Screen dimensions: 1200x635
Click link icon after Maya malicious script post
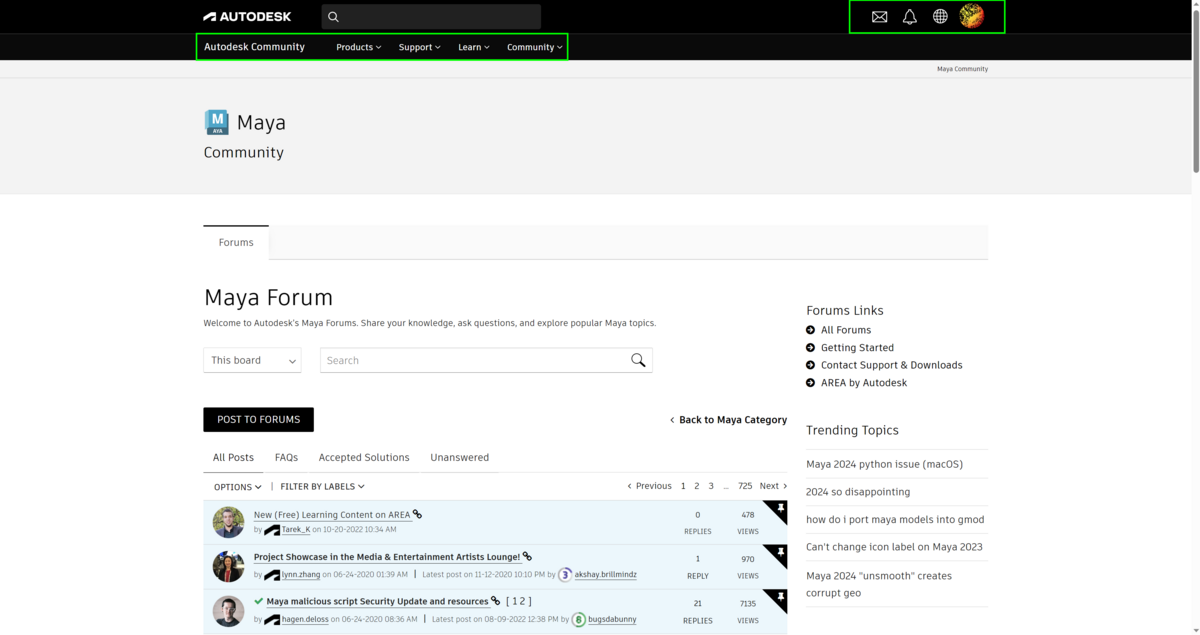495,601
